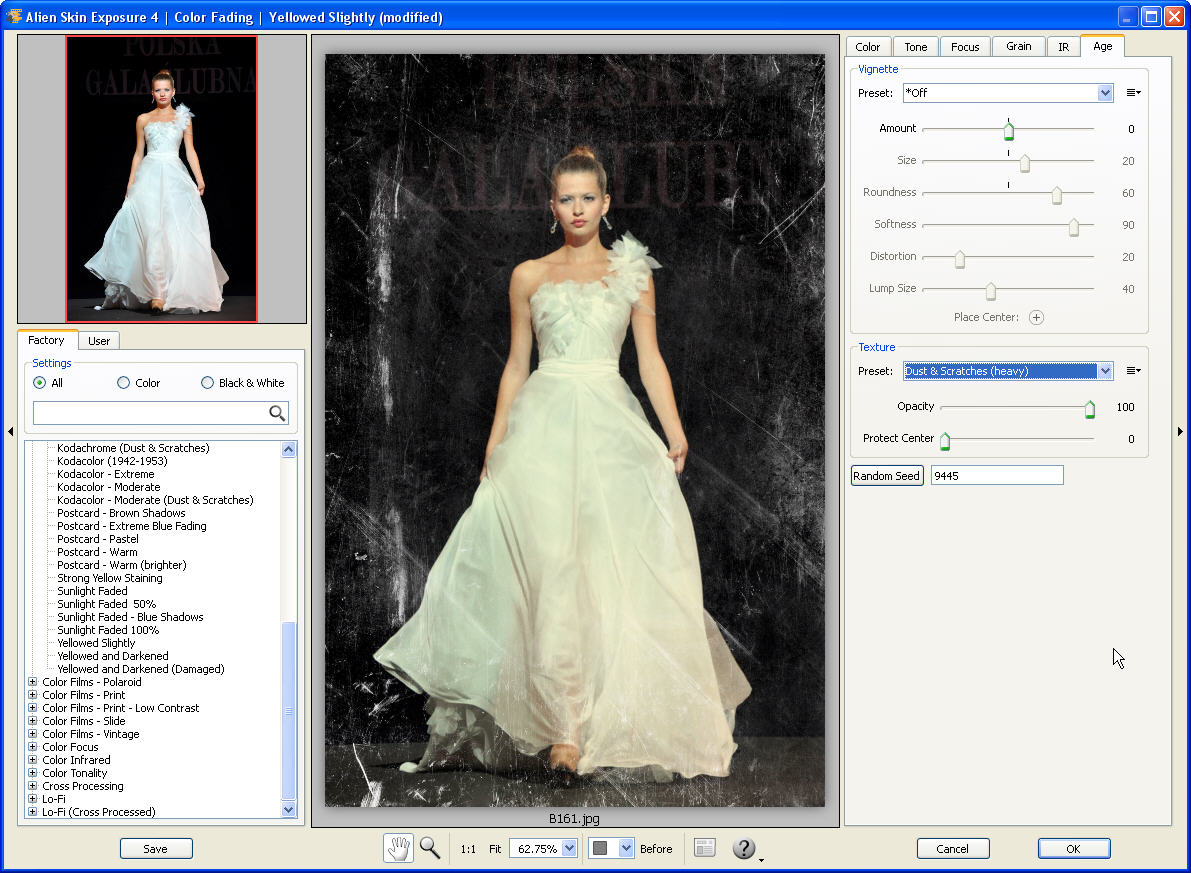Image resolution: width=1191 pixels, height=873 pixels.
Task: Click the news panel icon beside Help
Action: 705,848
